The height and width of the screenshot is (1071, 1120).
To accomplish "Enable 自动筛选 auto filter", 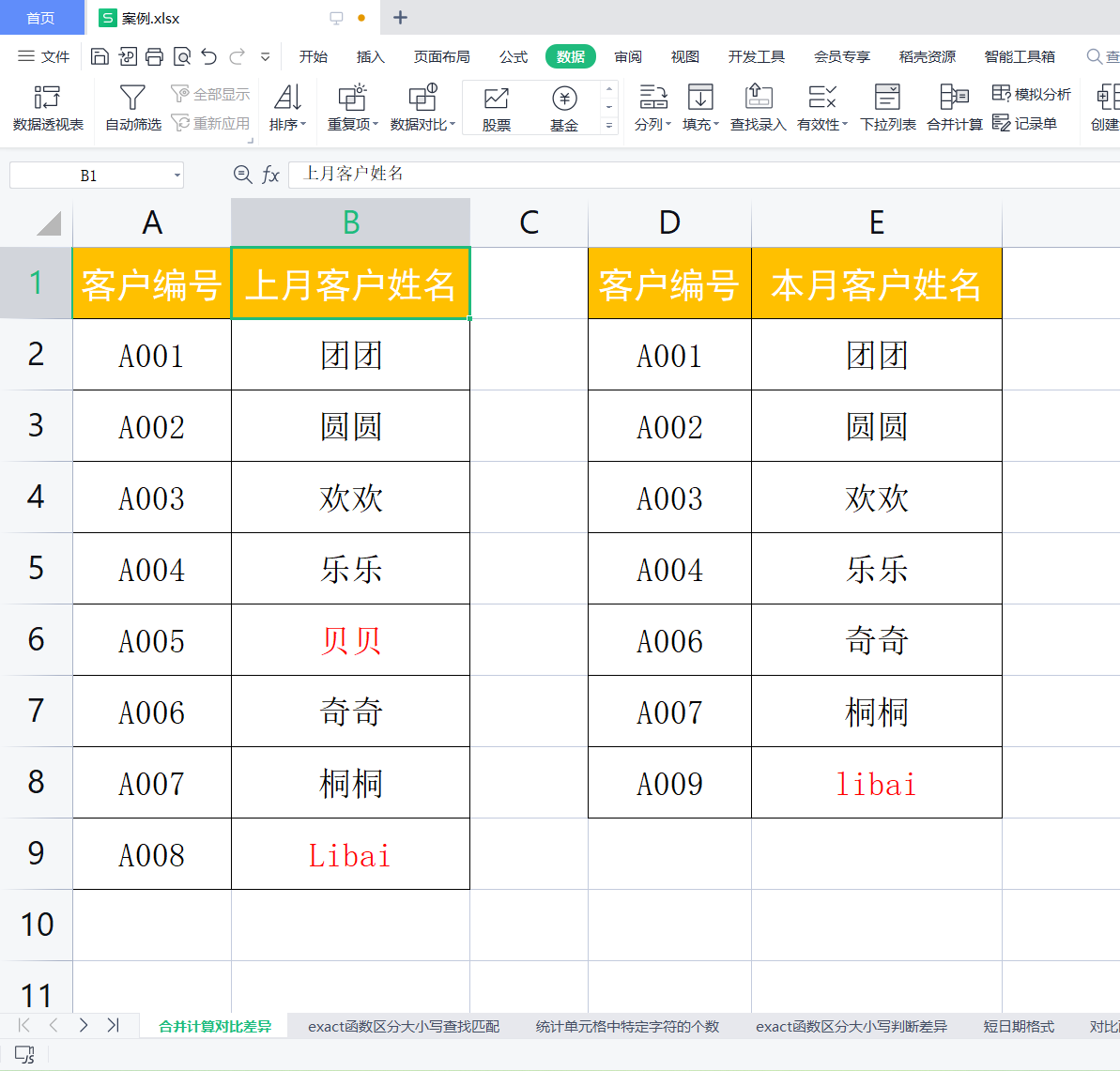I will (133, 108).
